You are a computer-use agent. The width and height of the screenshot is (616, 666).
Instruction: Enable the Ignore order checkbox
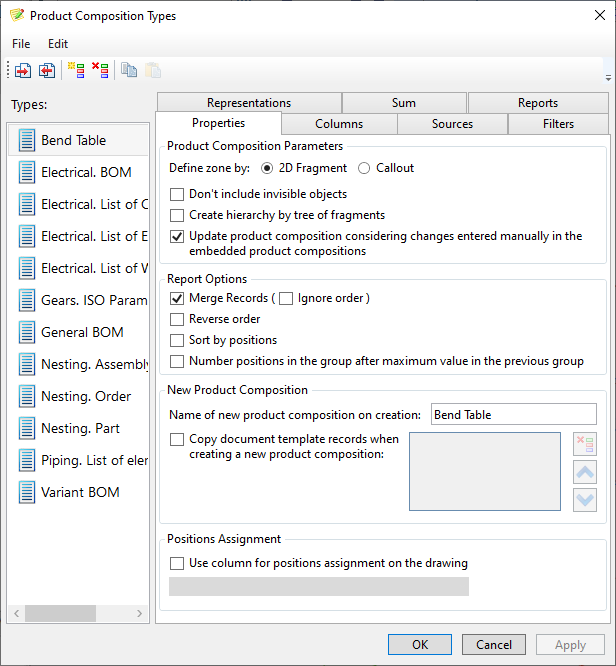click(x=286, y=299)
